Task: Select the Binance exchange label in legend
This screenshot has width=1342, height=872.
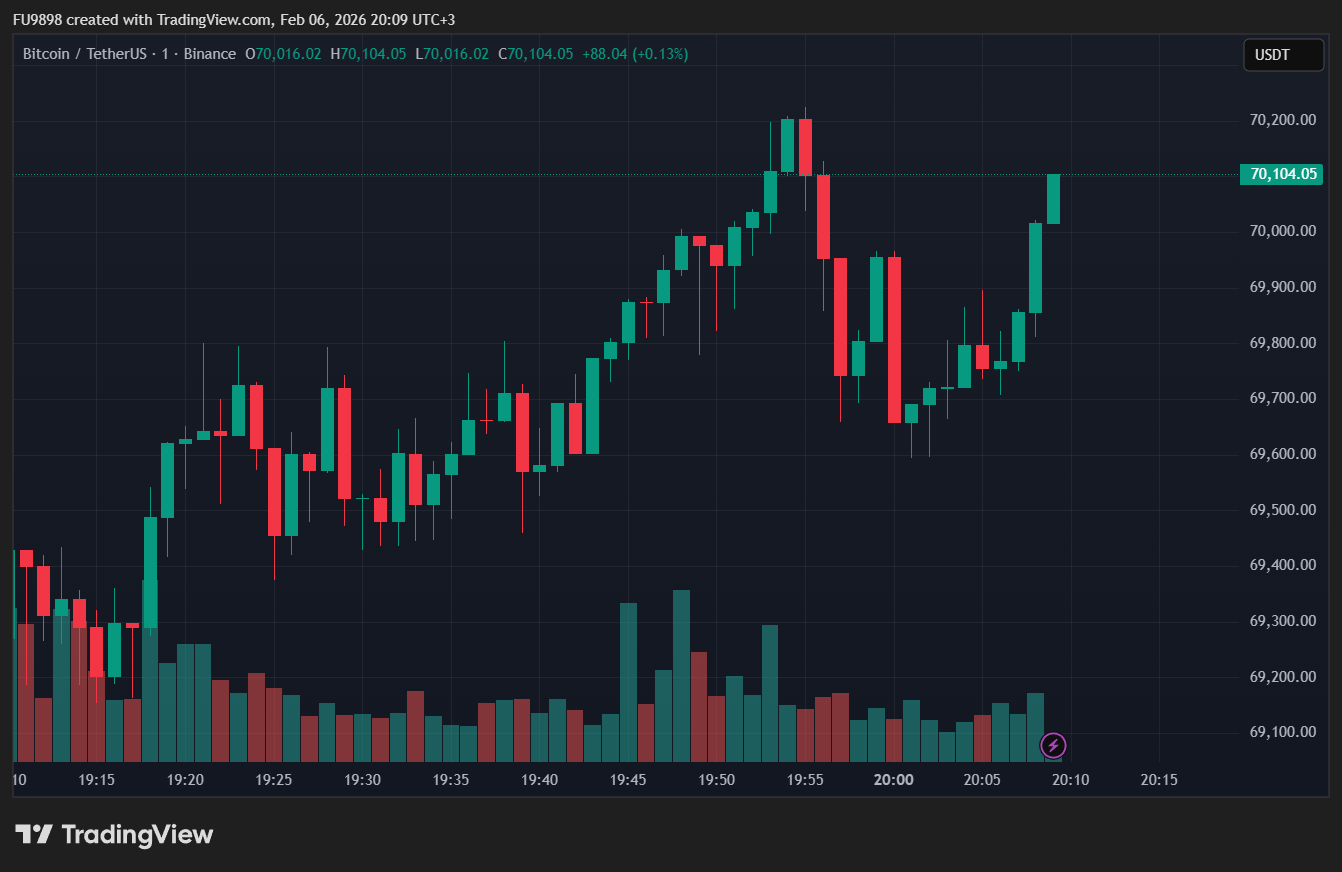Action: (x=210, y=54)
